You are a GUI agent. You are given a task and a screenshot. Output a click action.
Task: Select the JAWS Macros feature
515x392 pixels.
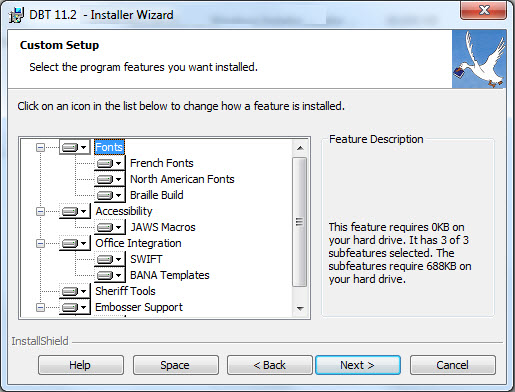[163, 227]
